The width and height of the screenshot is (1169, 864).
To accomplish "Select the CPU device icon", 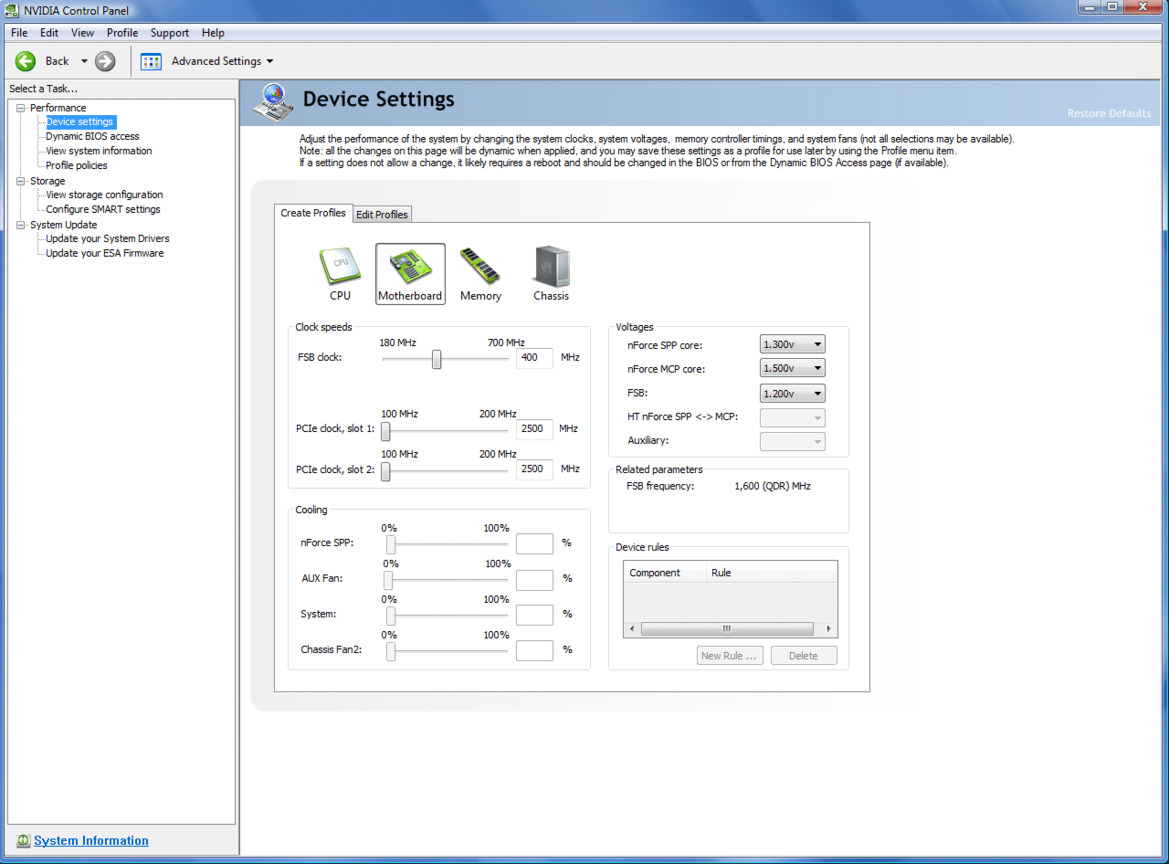I will coord(340,274).
